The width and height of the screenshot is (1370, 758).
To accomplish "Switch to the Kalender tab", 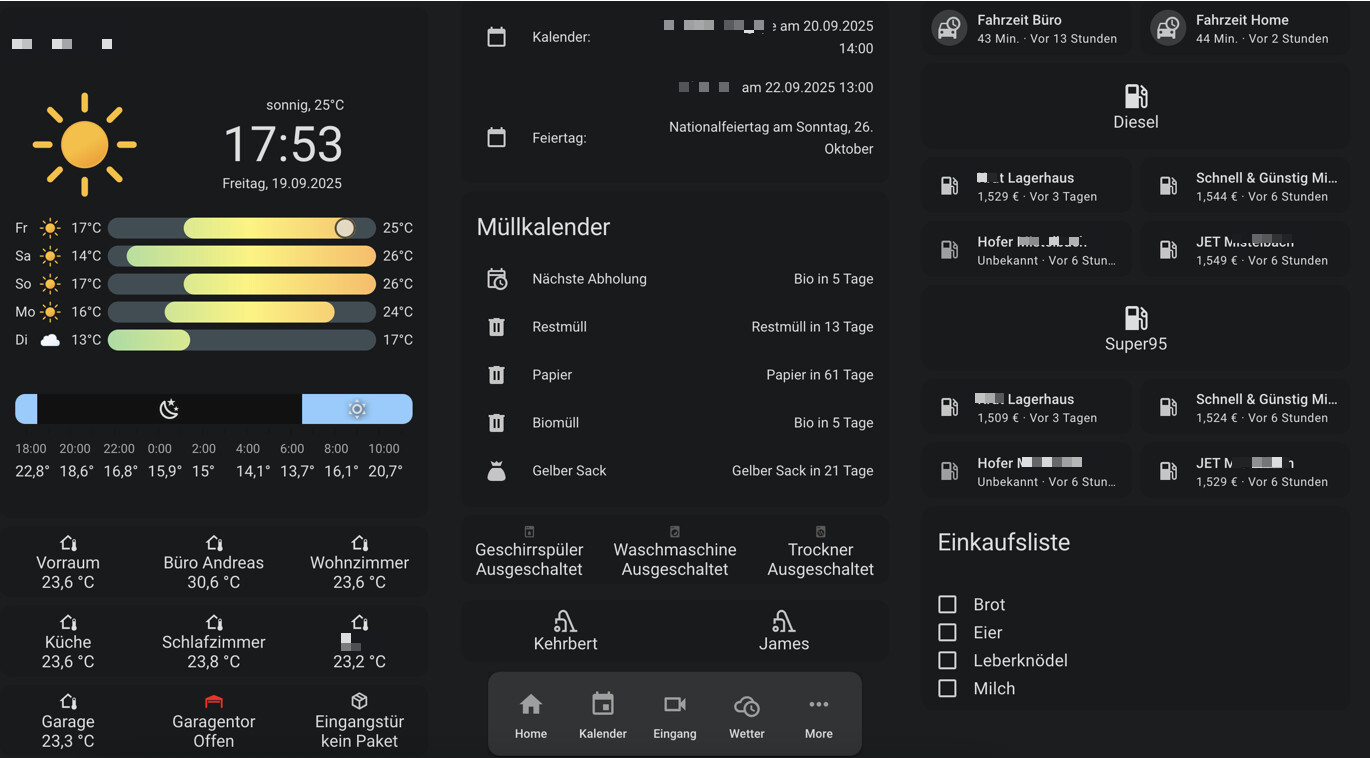I will [602, 715].
